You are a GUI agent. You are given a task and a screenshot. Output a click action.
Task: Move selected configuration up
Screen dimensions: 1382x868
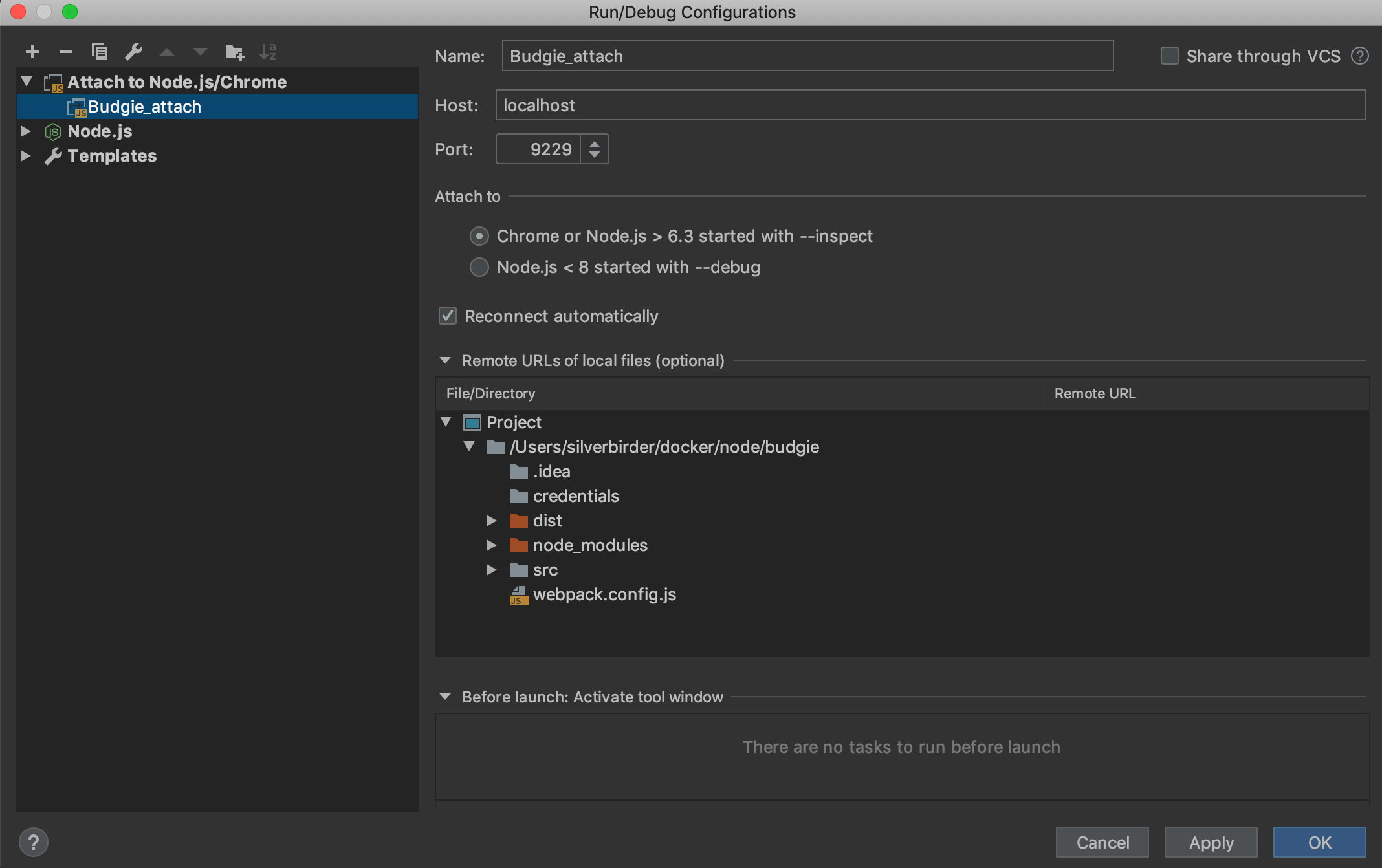(167, 52)
